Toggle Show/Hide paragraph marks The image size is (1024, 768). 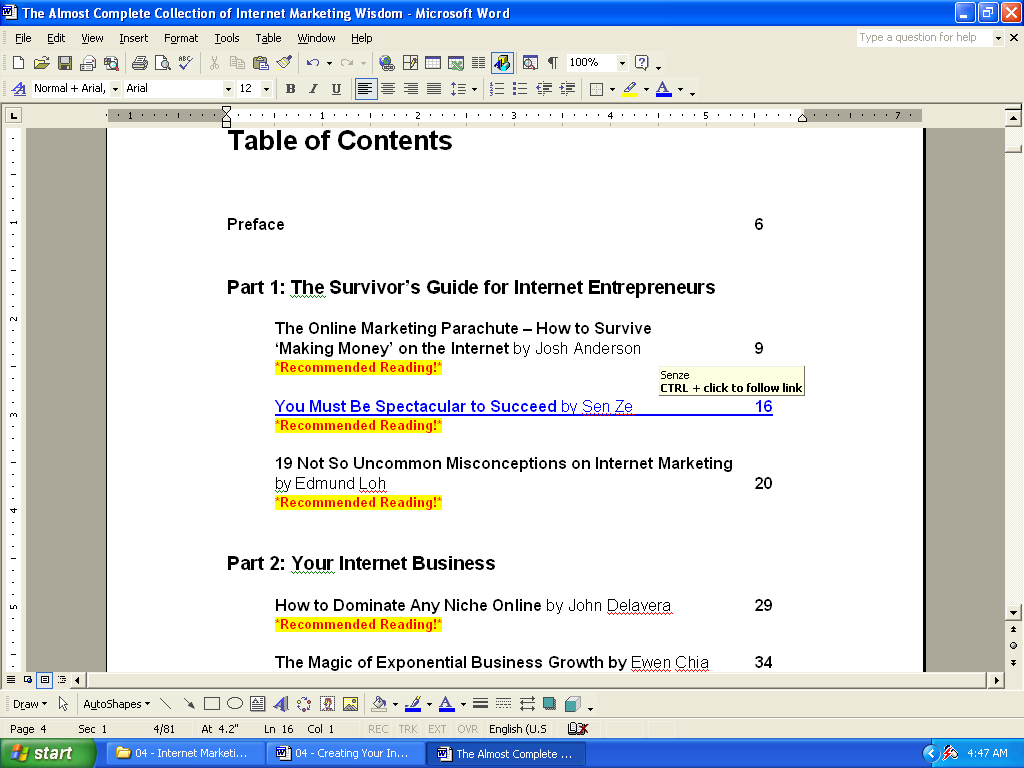pyautogui.click(x=552, y=63)
